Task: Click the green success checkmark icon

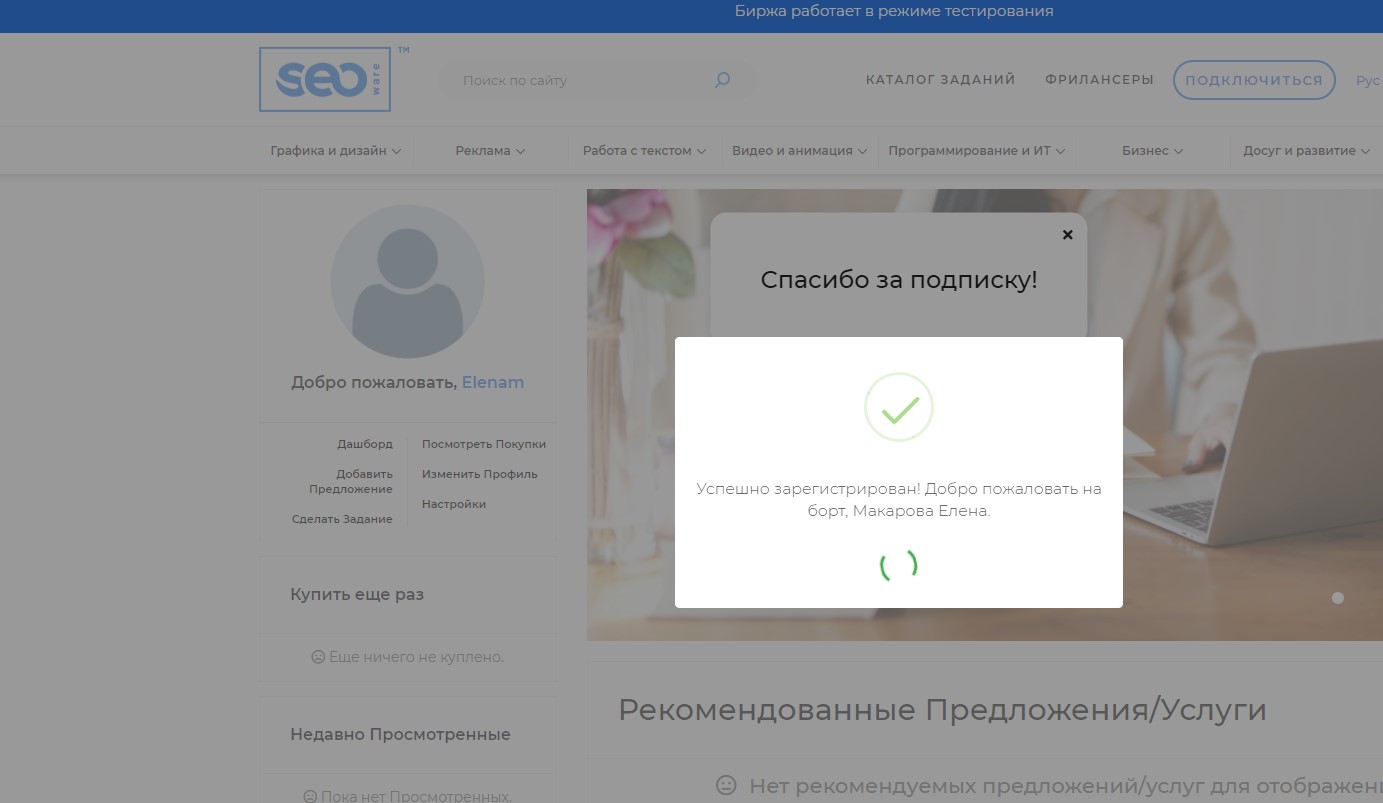Action: pos(898,407)
